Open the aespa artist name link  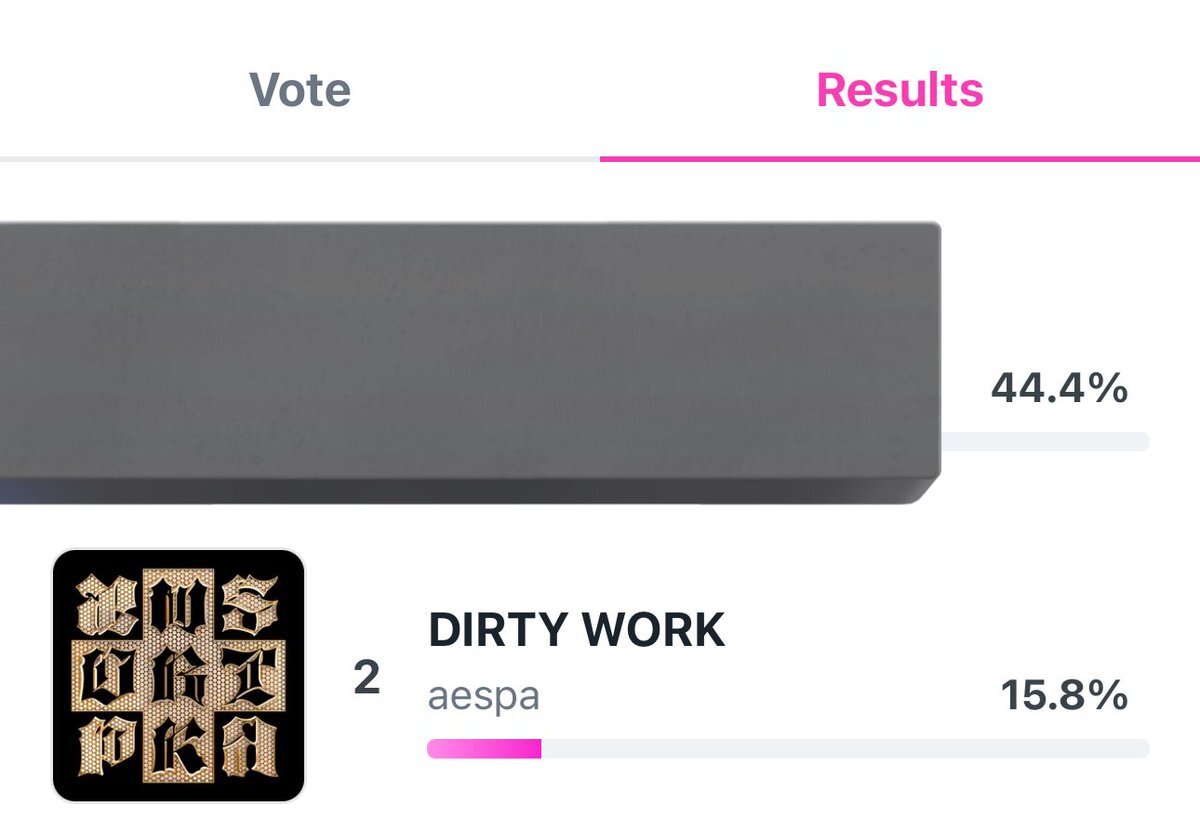pyautogui.click(x=483, y=696)
